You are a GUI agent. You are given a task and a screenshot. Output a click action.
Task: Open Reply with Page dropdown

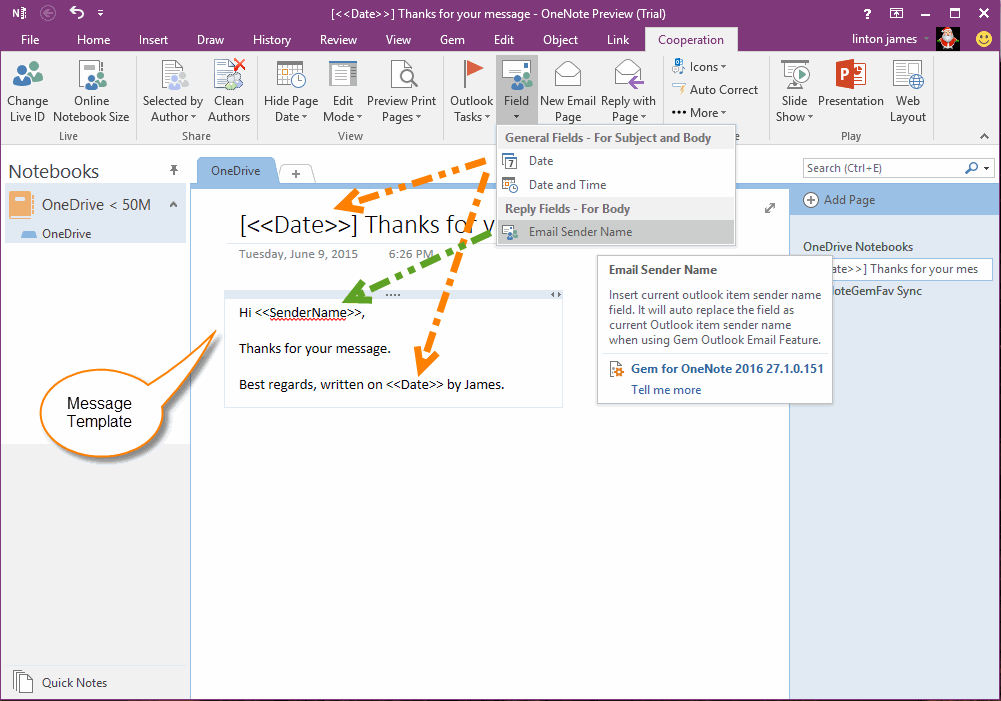click(x=628, y=91)
